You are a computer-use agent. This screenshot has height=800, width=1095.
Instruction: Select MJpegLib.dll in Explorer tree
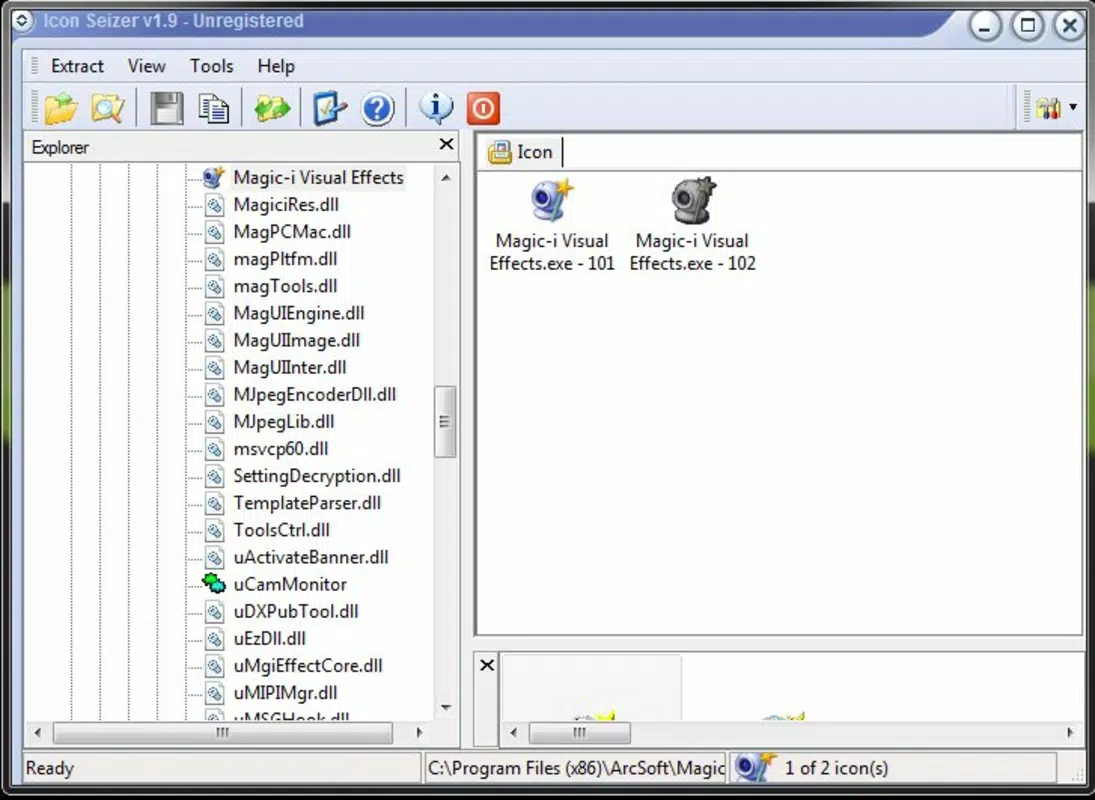click(284, 422)
